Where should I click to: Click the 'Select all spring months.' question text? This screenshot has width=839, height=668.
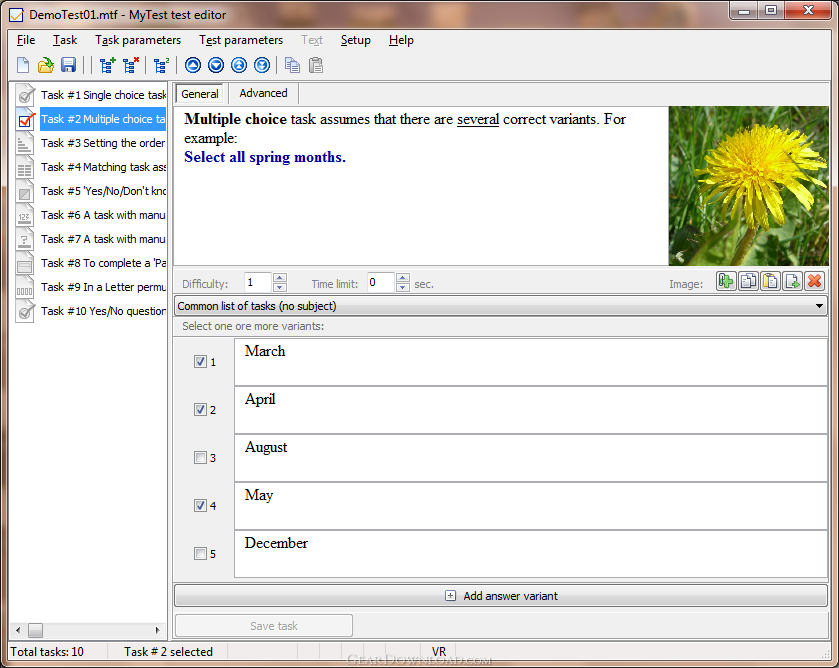265,157
